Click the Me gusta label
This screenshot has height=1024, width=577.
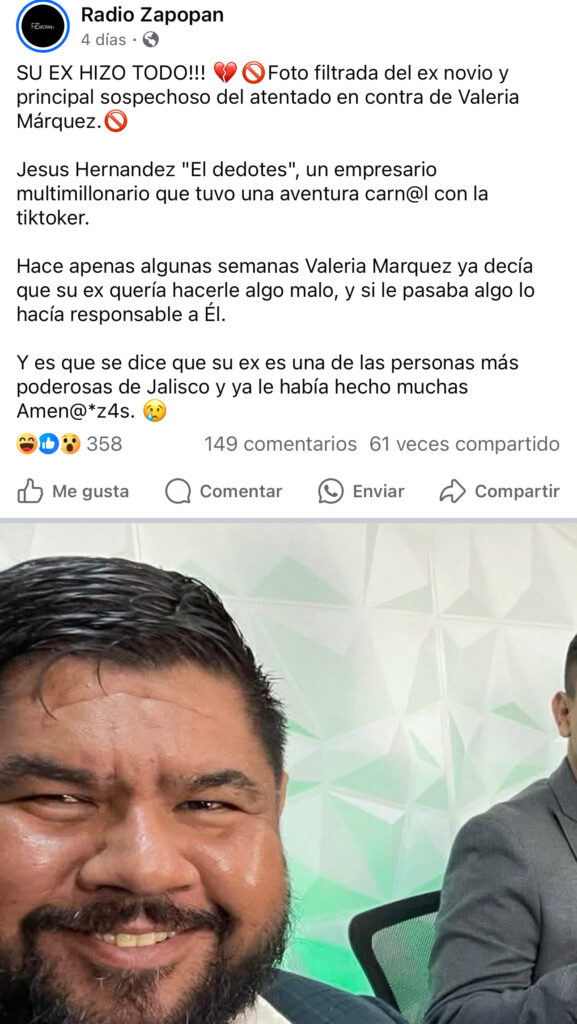[x=90, y=492]
